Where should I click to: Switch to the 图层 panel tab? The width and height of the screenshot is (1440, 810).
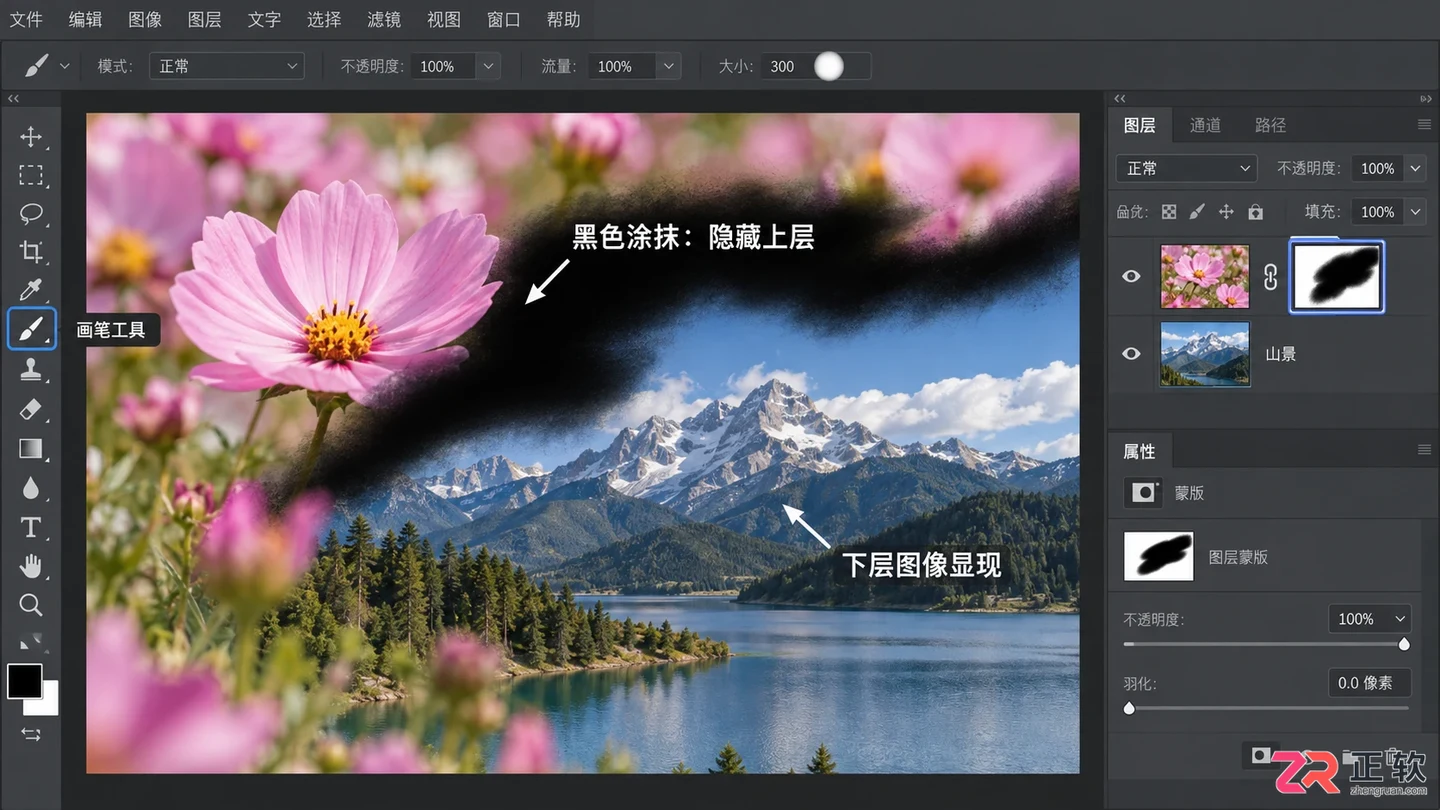(x=1139, y=125)
